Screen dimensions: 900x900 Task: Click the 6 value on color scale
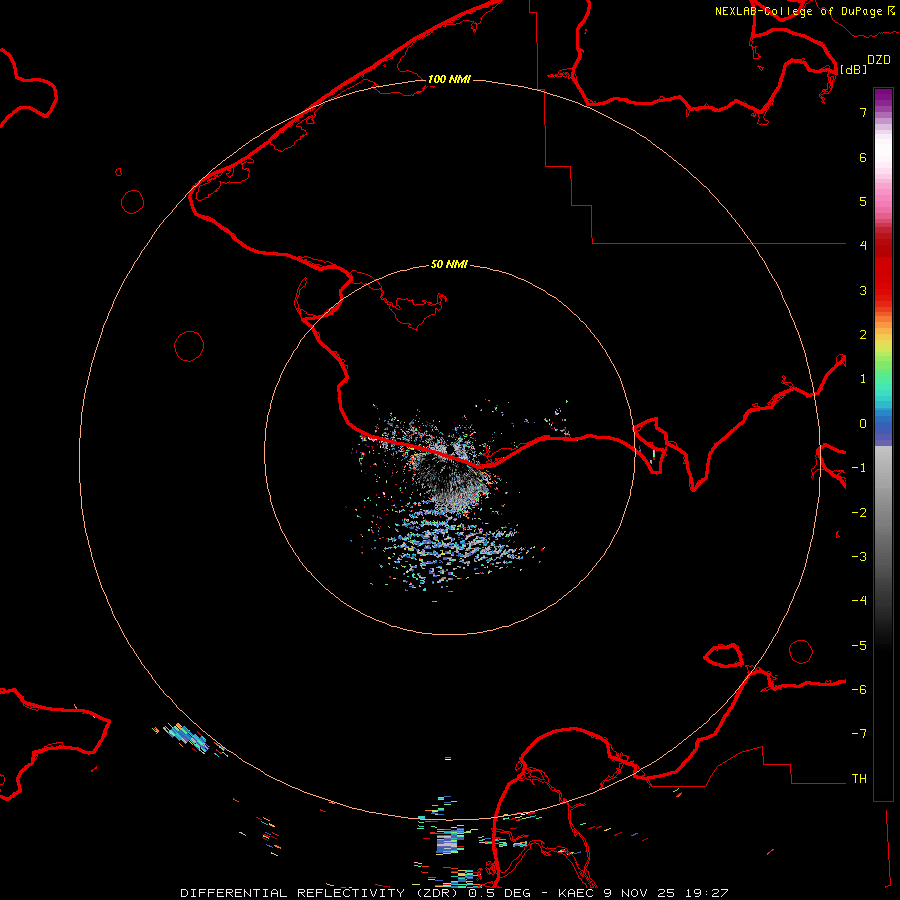(863, 157)
